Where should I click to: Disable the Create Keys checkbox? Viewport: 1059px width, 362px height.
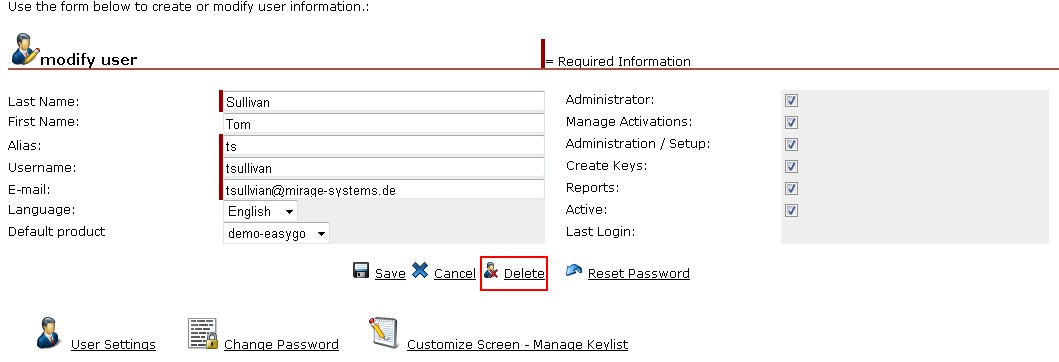tap(792, 167)
